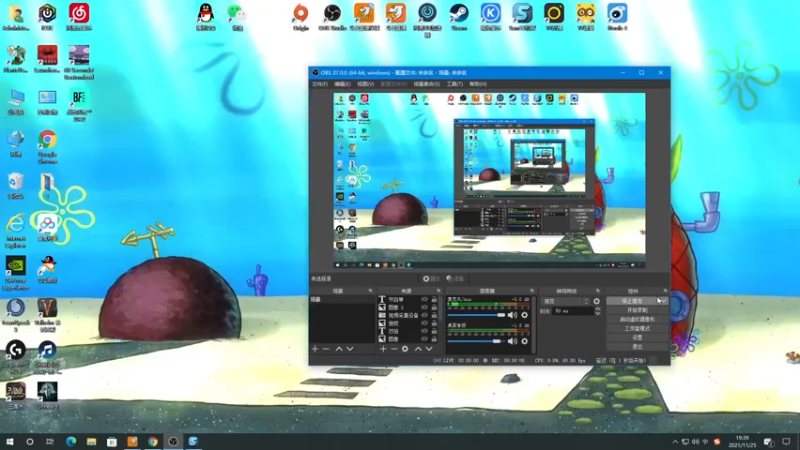Click the 启动虚拟摄像机 button
This screenshot has height=450, width=800.
[x=637, y=319]
